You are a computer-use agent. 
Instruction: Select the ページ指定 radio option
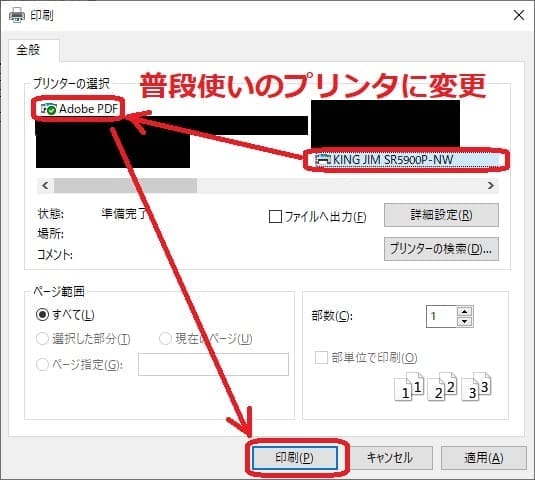[x=42, y=365]
